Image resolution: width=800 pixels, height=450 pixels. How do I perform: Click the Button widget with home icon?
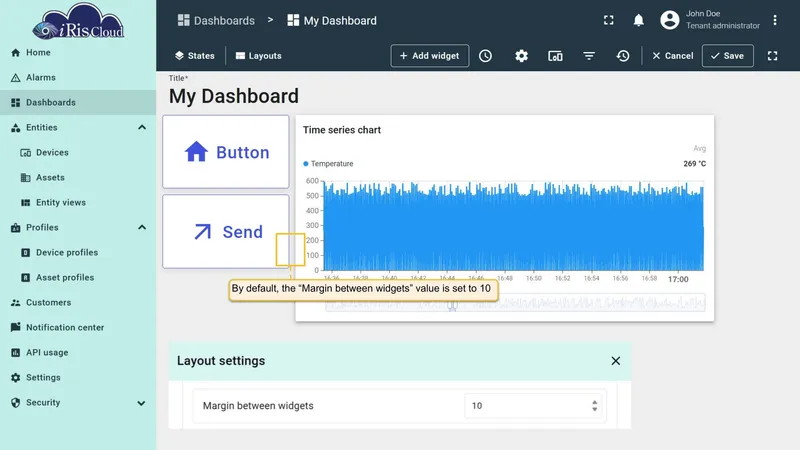(226, 152)
